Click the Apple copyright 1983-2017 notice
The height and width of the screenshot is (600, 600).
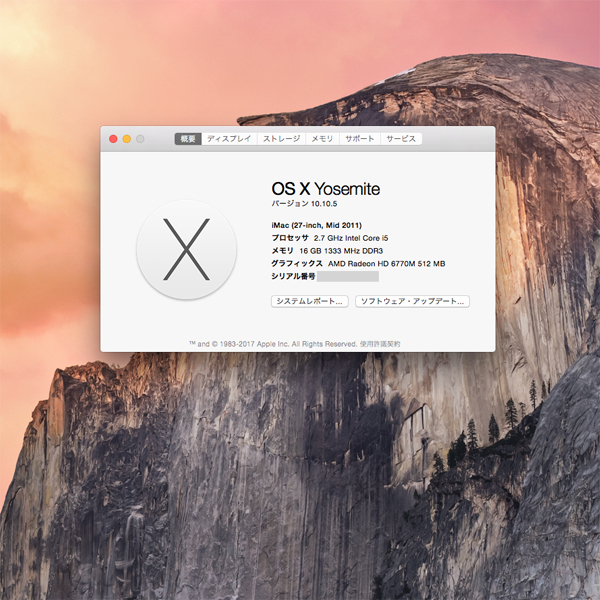click(273, 344)
